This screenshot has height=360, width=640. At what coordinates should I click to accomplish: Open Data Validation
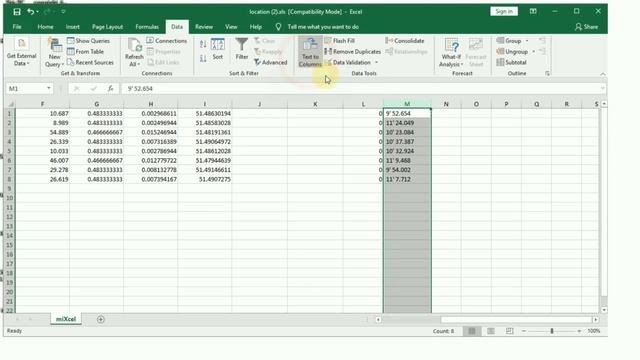pos(348,62)
